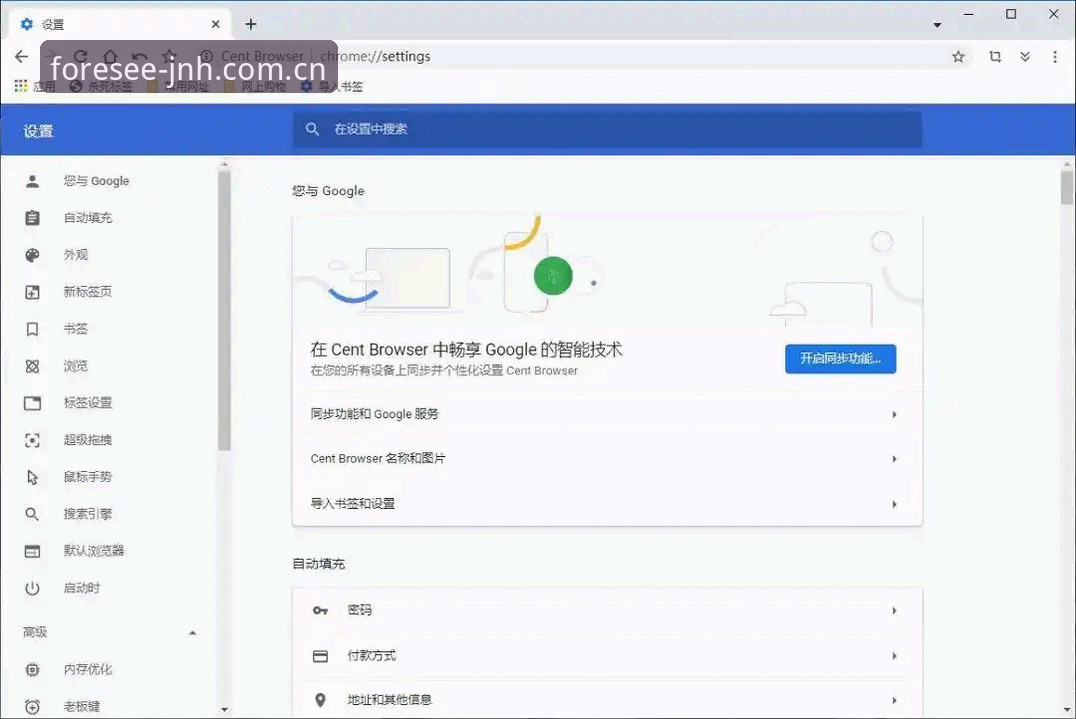This screenshot has height=719, width=1076.
Task: Open Cent Browser 名称和图片 row
Action: 607,458
